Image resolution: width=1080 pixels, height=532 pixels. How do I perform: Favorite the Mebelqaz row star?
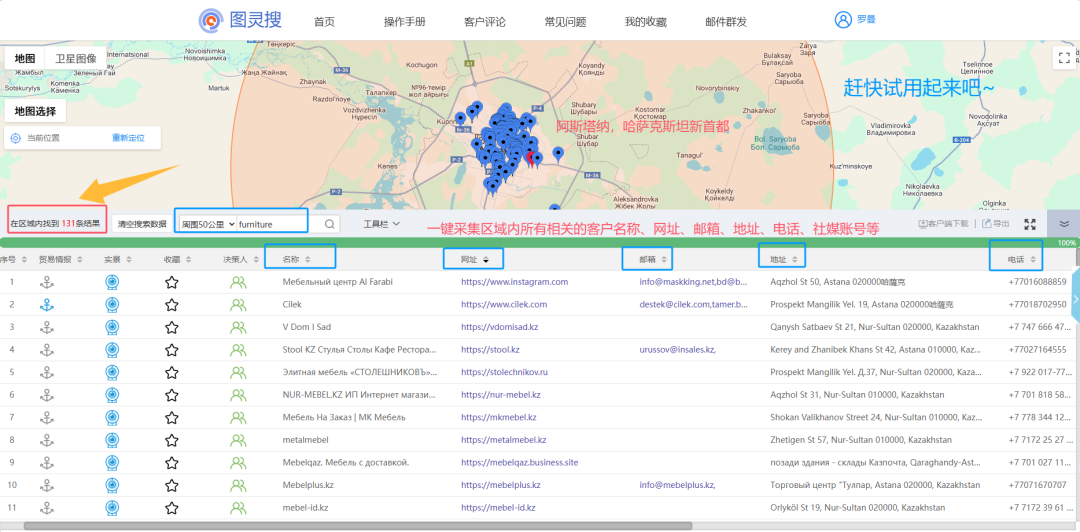tap(172, 462)
